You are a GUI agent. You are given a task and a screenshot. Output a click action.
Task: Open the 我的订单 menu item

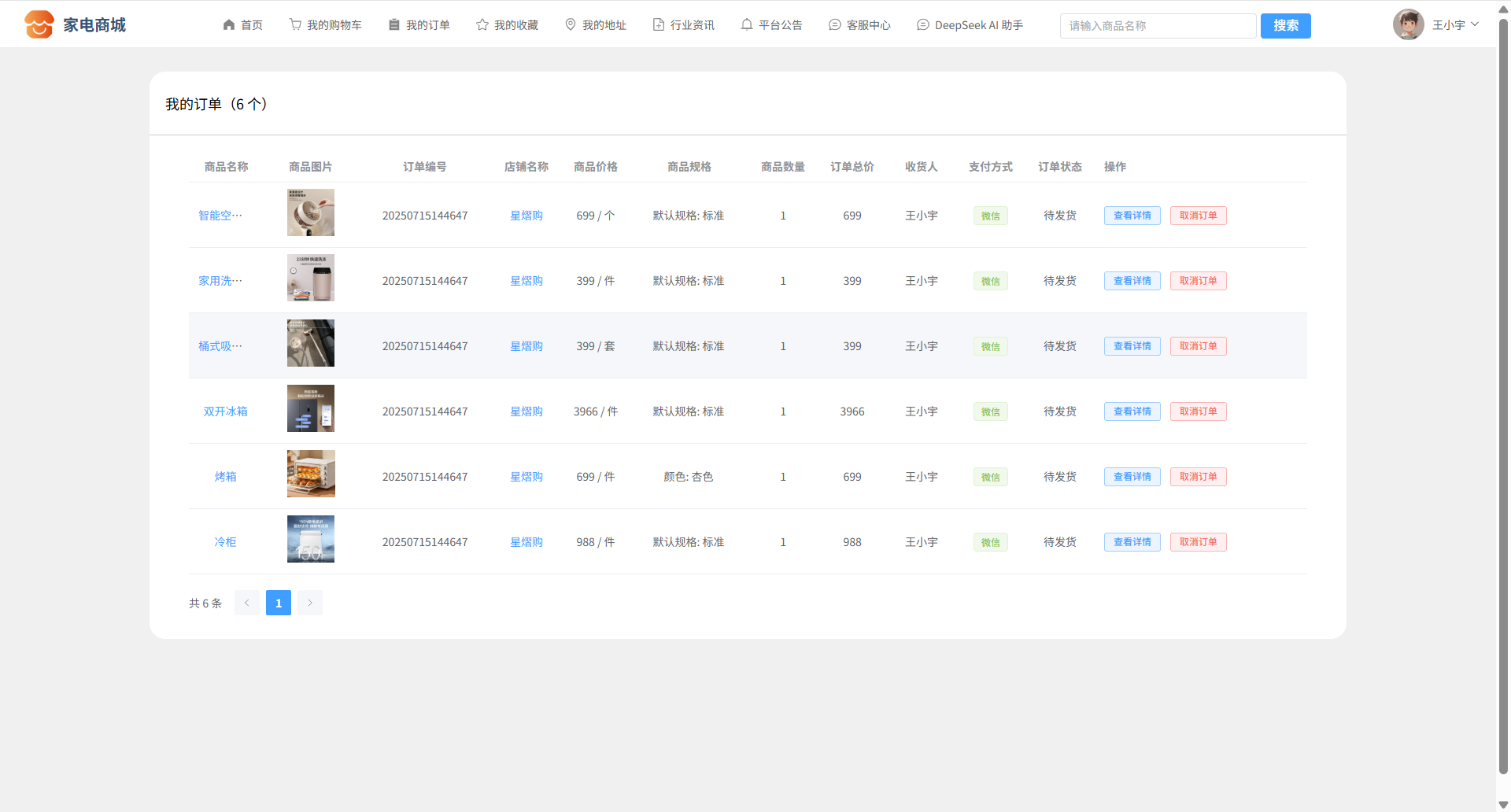[x=419, y=25]
